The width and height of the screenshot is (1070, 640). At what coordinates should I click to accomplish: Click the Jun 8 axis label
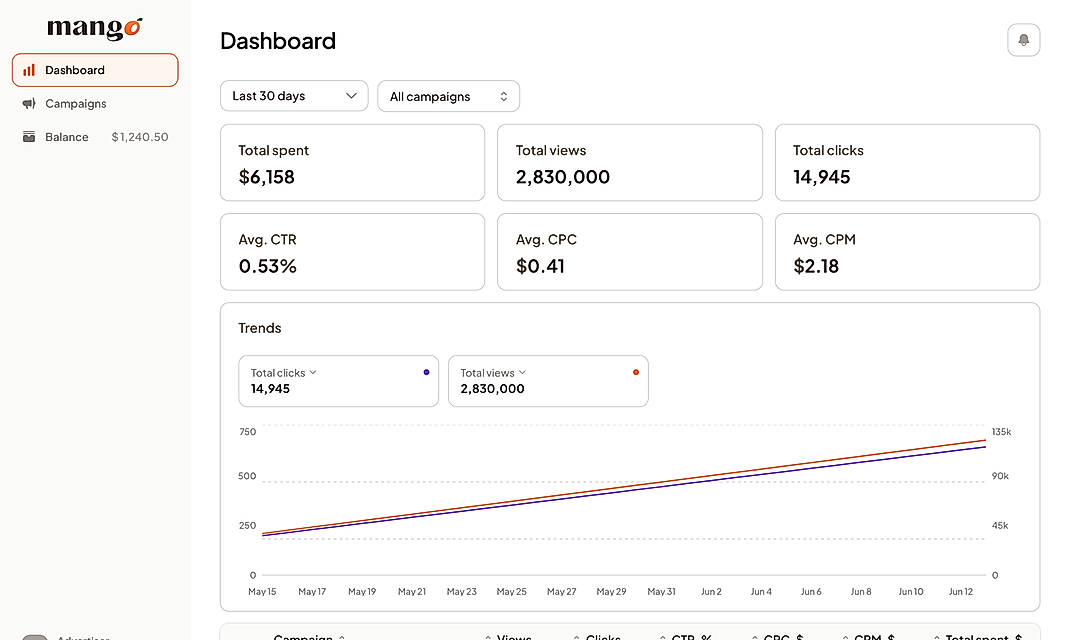[861, 592]
